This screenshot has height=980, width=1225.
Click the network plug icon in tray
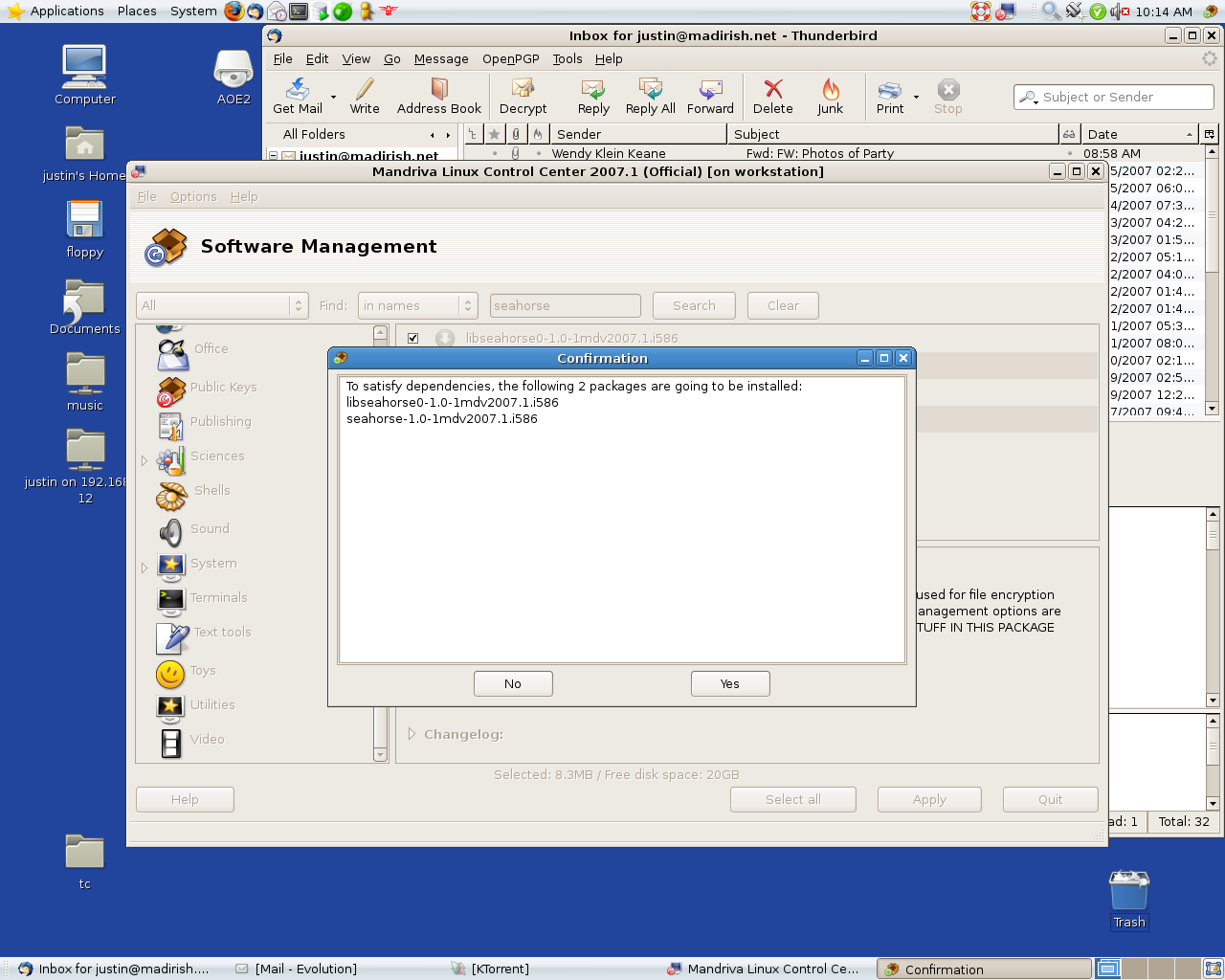coord(1075,11)
